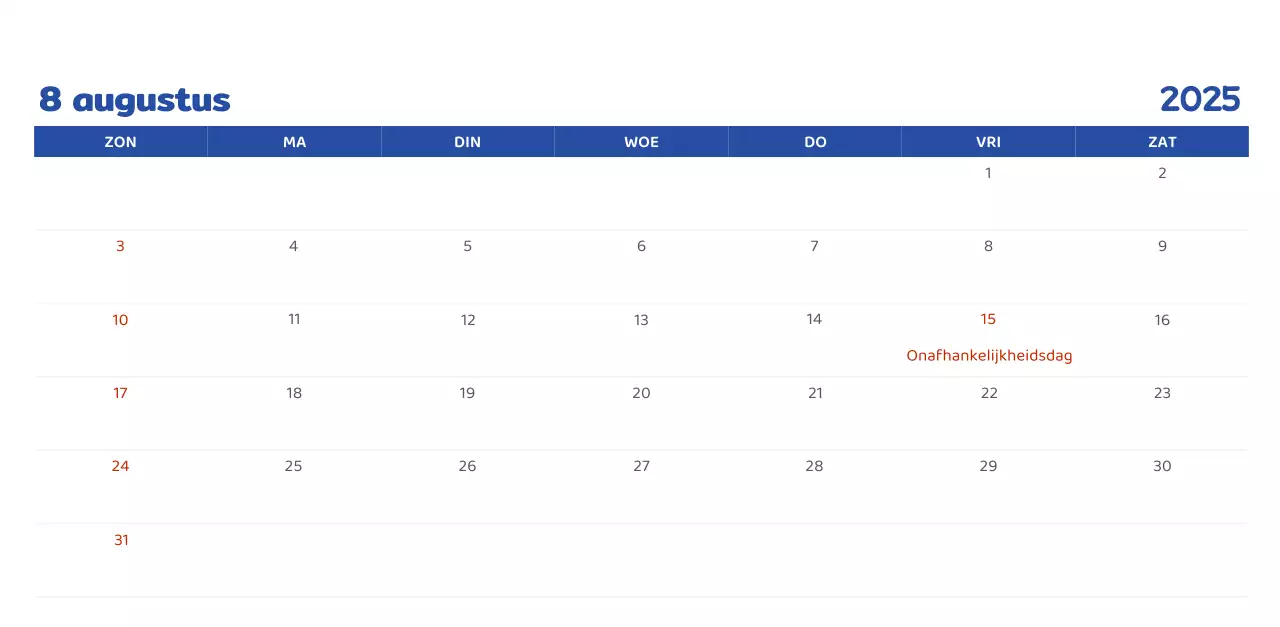The width and height of the screenshot is (1280, 627).
Task: Click the Onafhankelijkheidsdag holiday label
Action: pos(989,356)
